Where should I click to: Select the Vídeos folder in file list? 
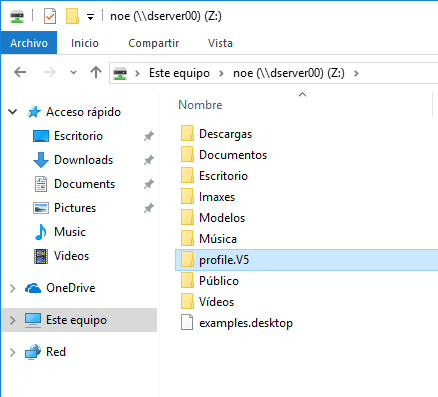coord(217,302)
